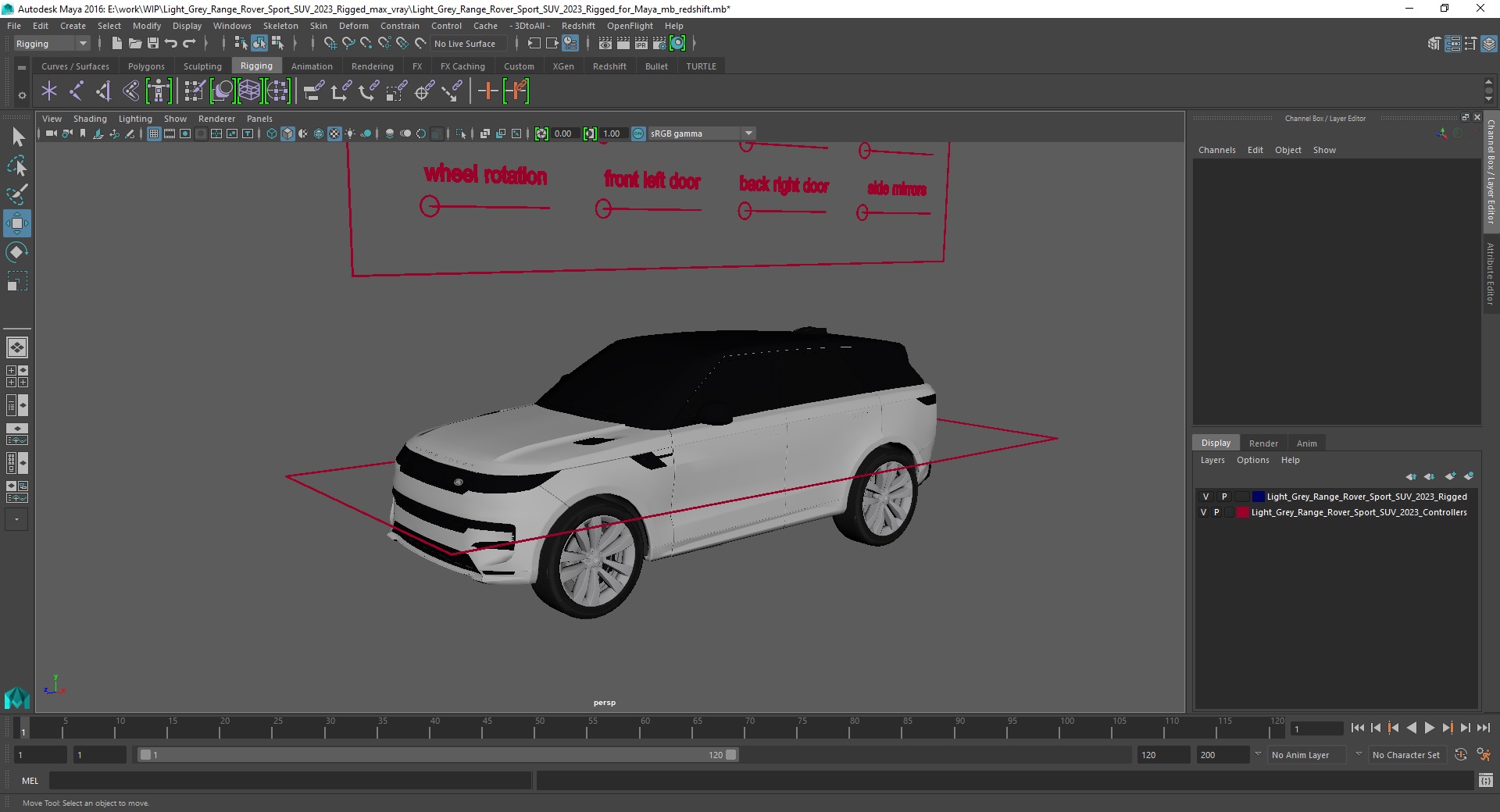Open the Render Settings icon
This screenshot has height=812, width=1500.
point(659,44)
